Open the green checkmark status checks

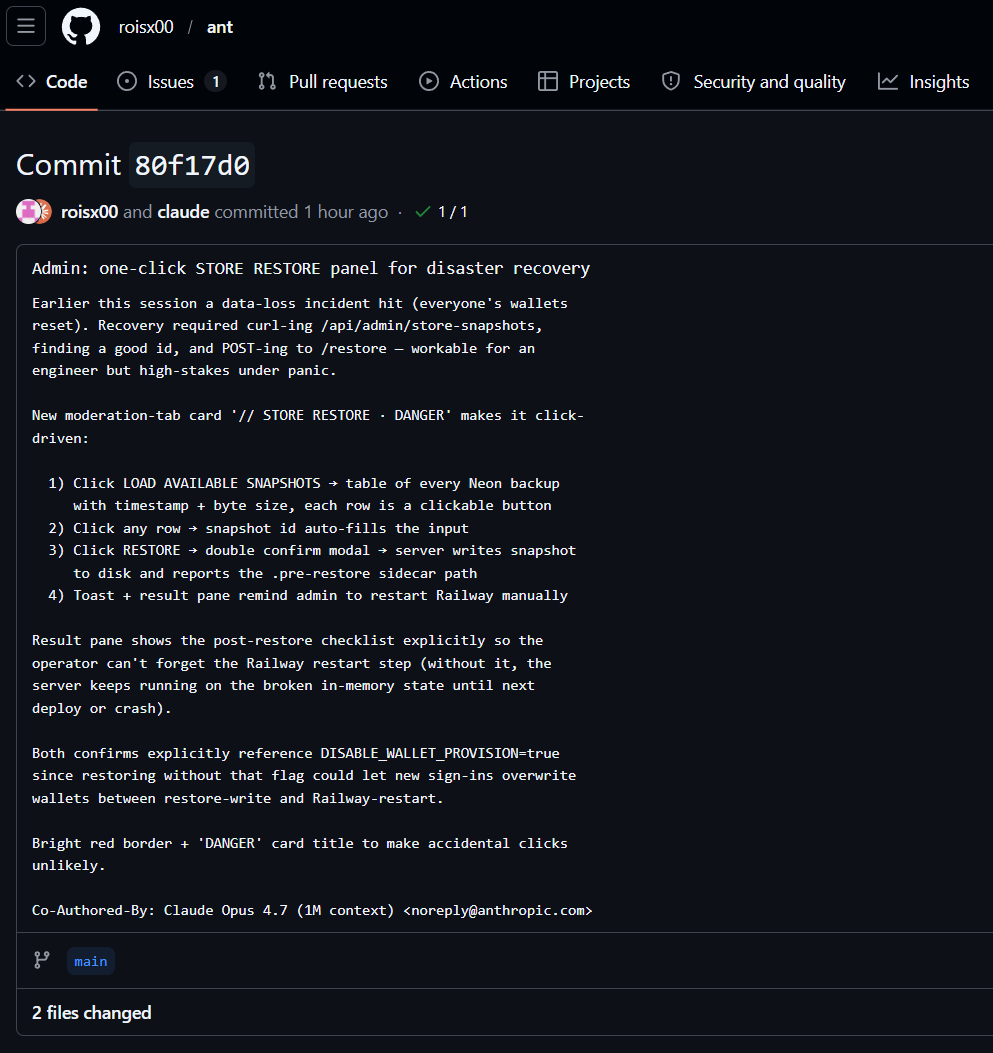tap(423, 212)
